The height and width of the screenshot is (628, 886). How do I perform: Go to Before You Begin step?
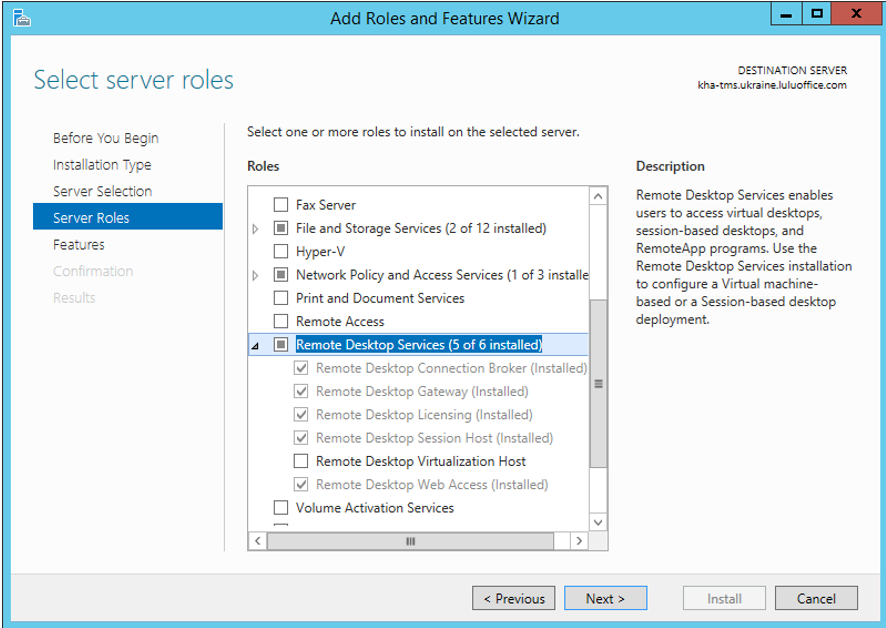click(x=105, y=138)
